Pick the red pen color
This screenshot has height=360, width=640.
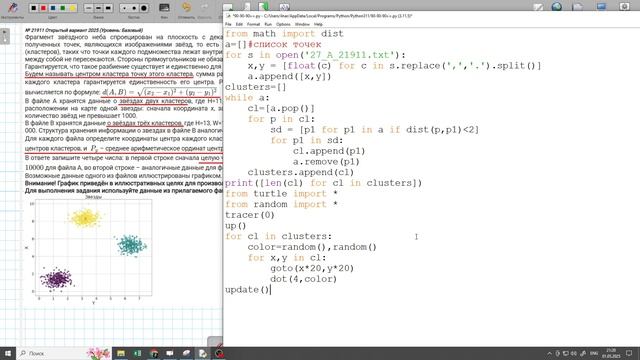(43, 8)
